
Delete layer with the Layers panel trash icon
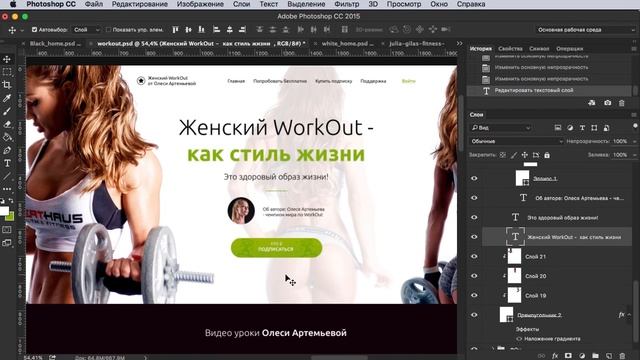point(622,356)
